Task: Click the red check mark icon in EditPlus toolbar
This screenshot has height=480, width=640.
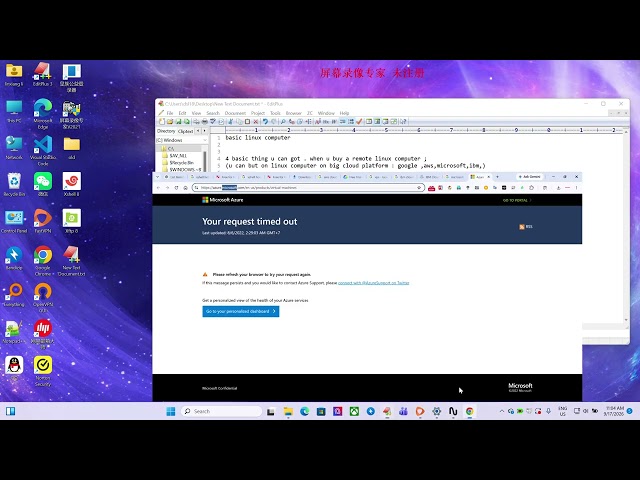Action: [359, 122]
